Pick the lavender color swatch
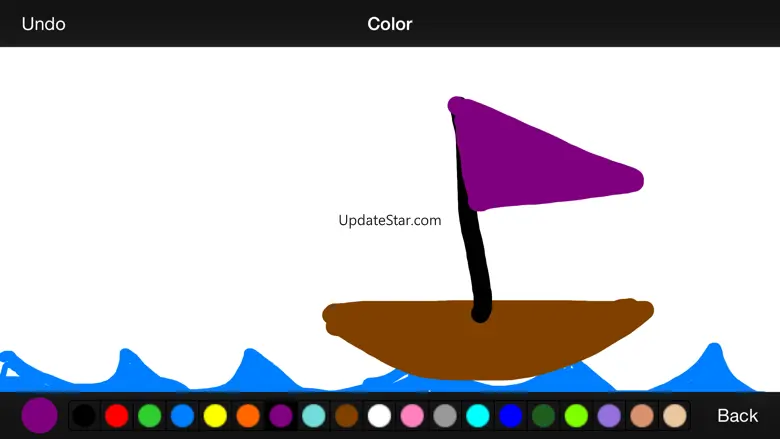Image resolution: width=780 pixels, height=439 pixels. (x=609, y=416)
